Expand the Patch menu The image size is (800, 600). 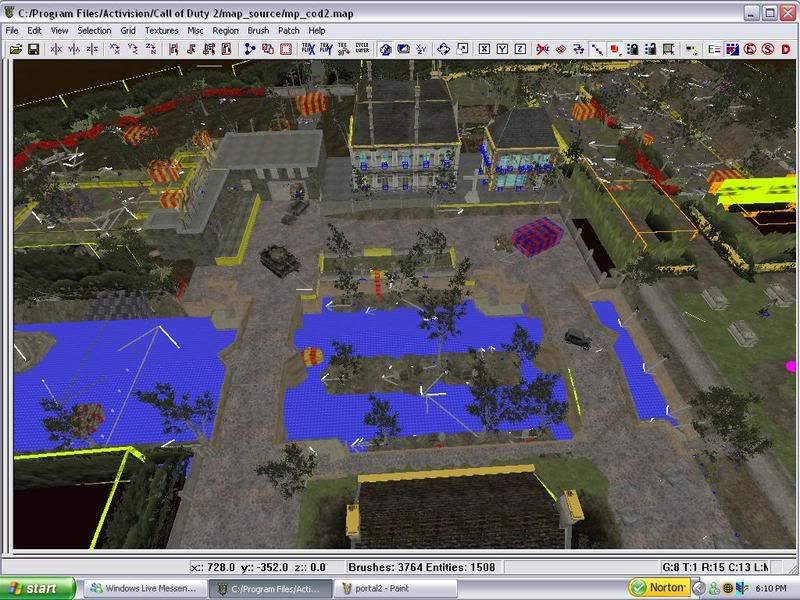coord(289,31)
